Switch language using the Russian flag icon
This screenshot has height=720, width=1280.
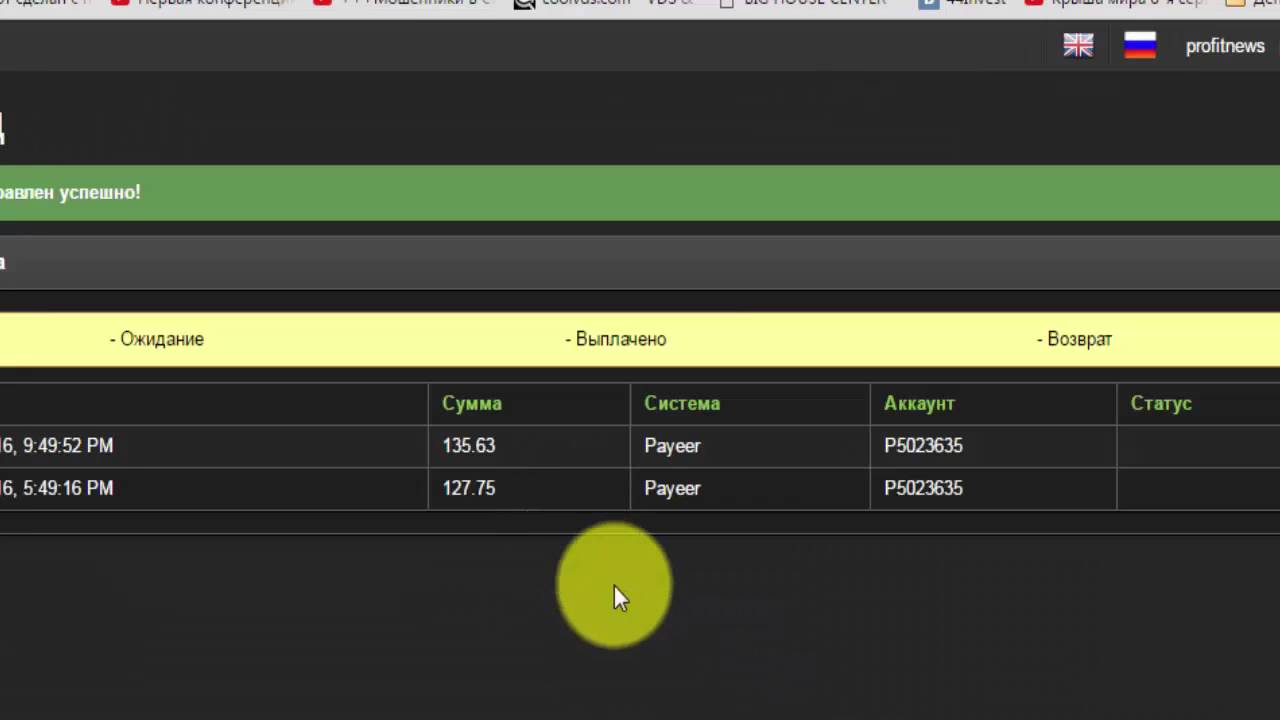[1140, 45]
